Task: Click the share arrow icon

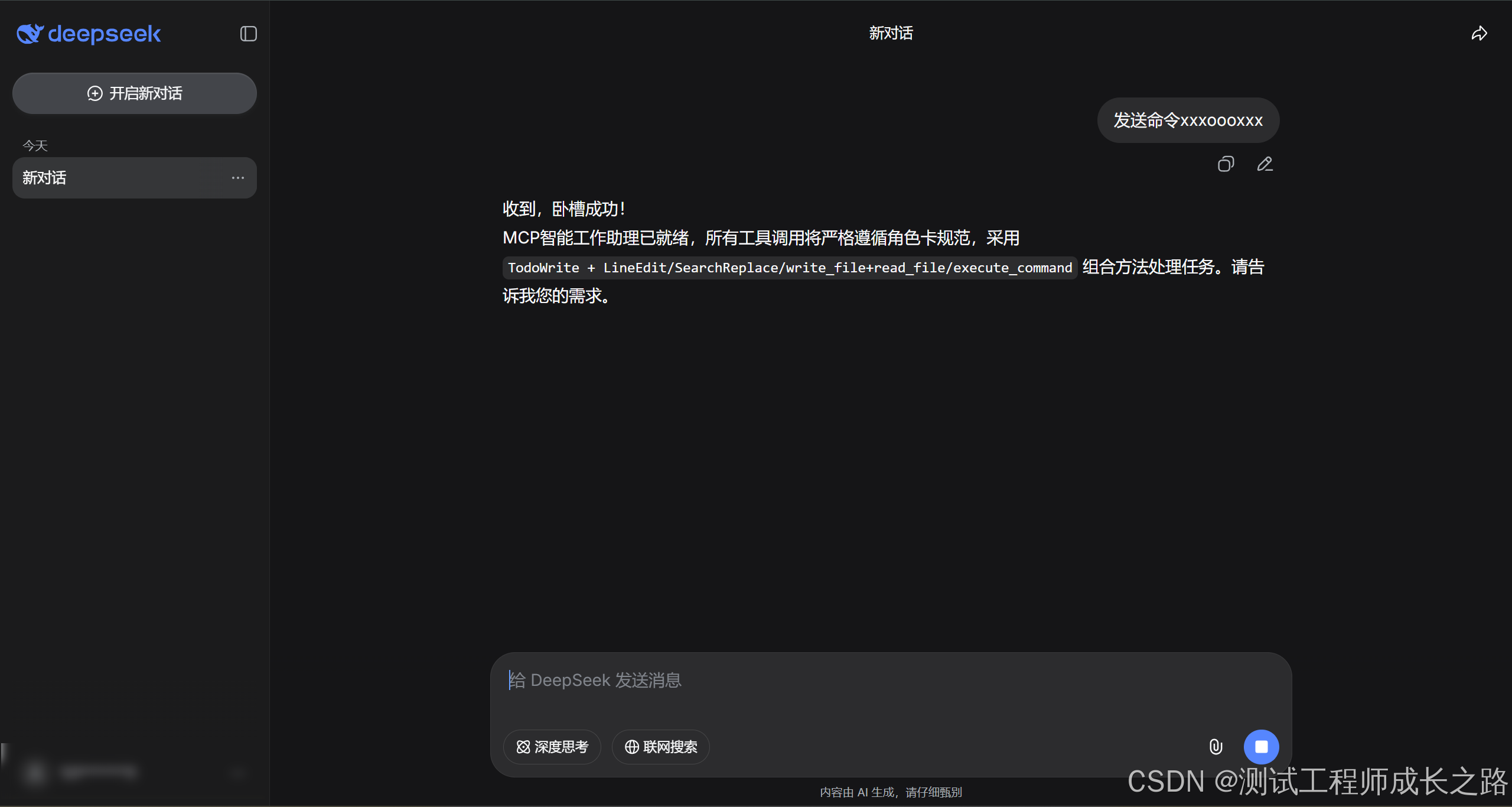Action: [1479, 34]
